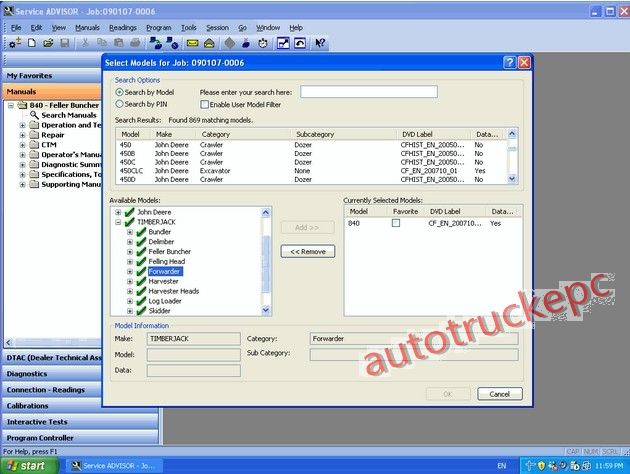
Task: Open the Session menu
Action: pyautogui.click(x=217, y=28)
